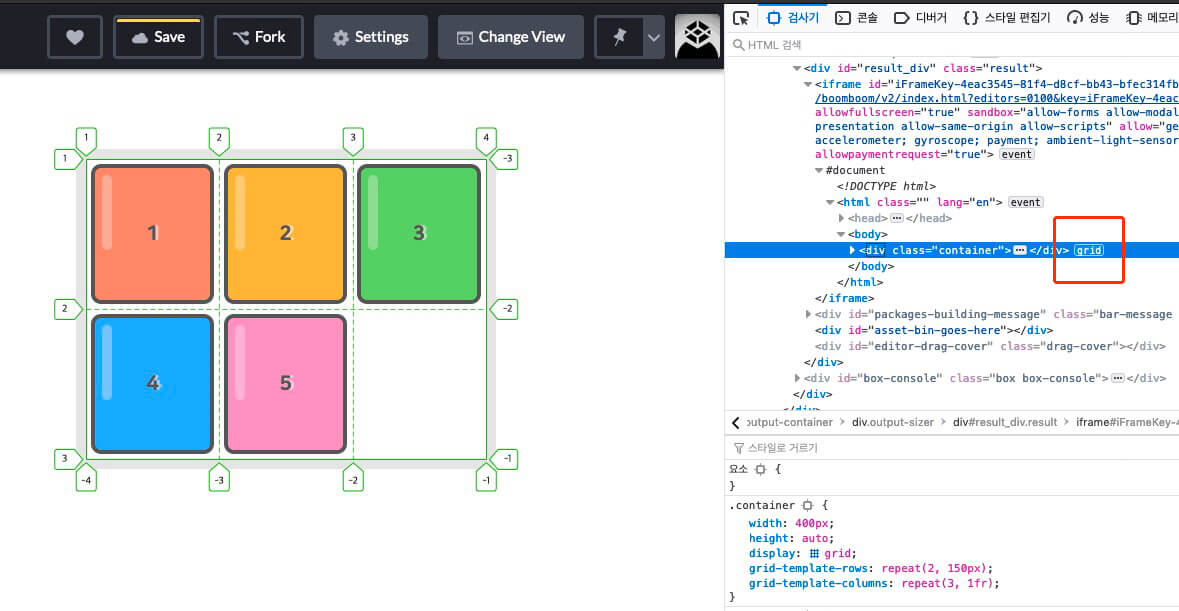The height and width of the screenshot is (611, 1179).
Task: Fork the current pen
Action: click(x=258, y=36)
